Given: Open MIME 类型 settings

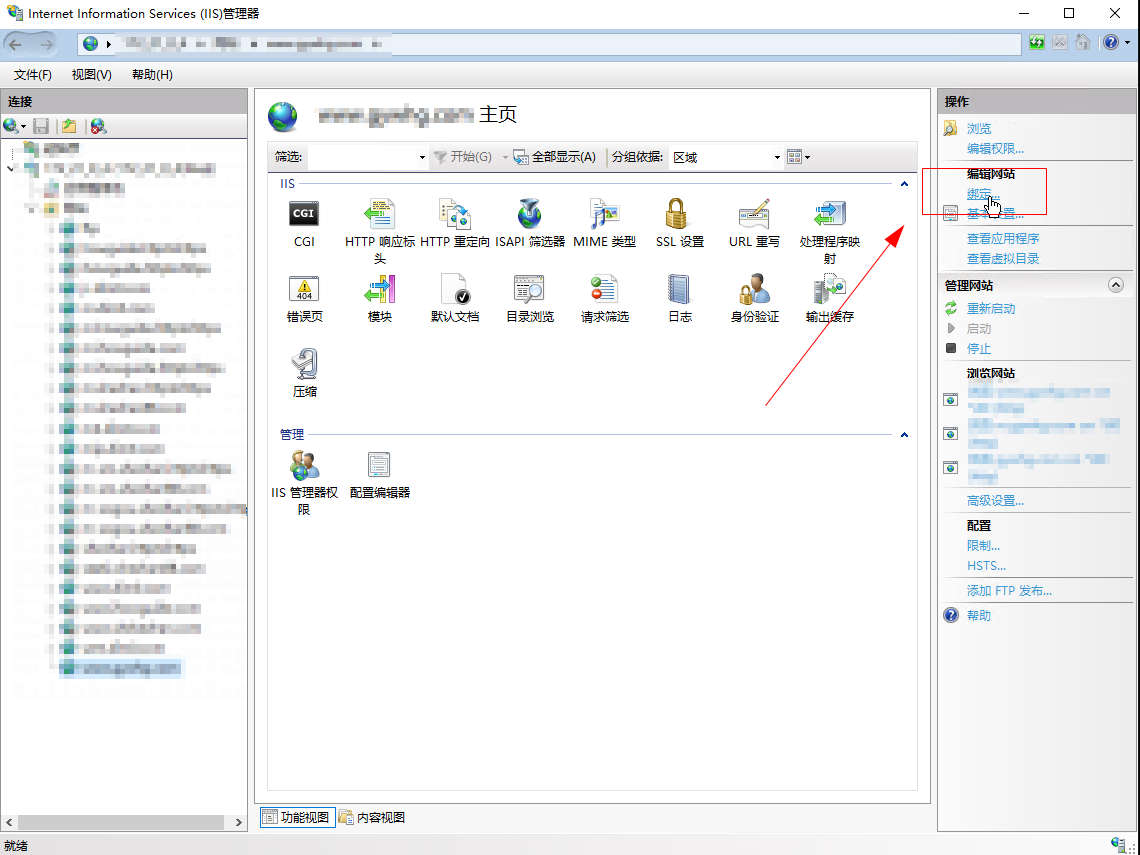Looking at the screenshot, I should tap(604, 223).
